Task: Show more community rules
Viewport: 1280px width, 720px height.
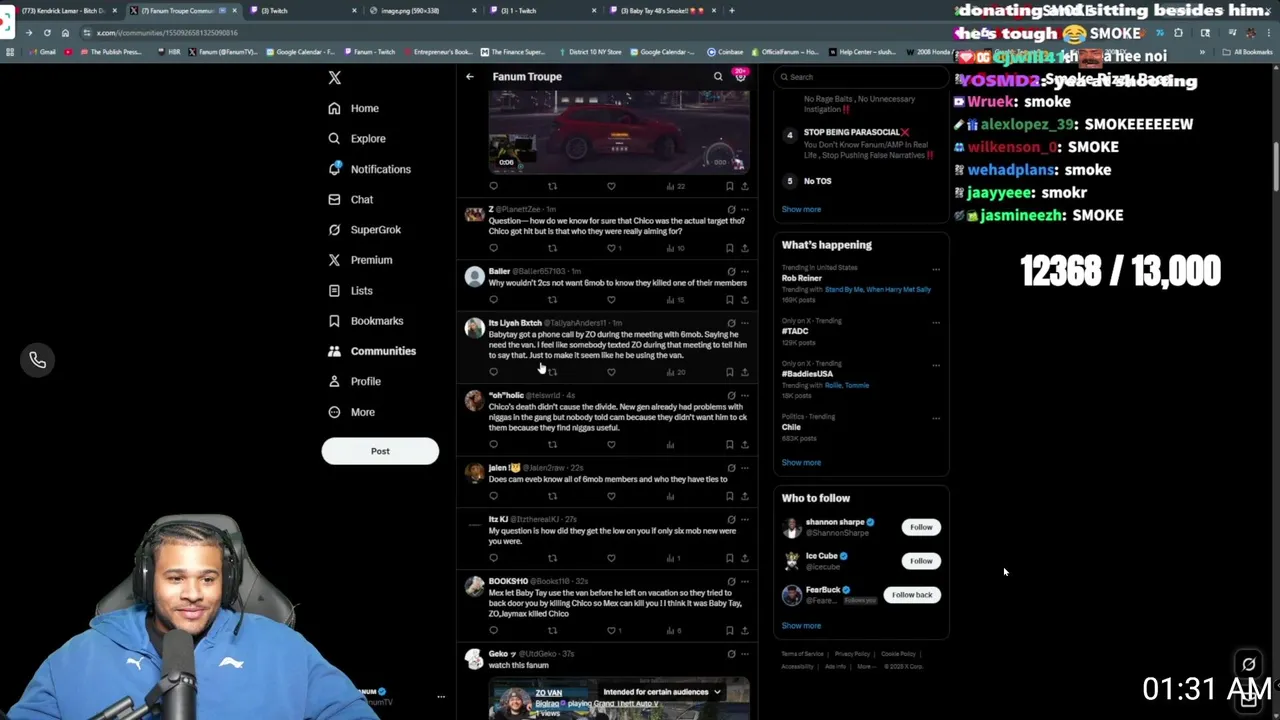Action: (x=801, y=210)
